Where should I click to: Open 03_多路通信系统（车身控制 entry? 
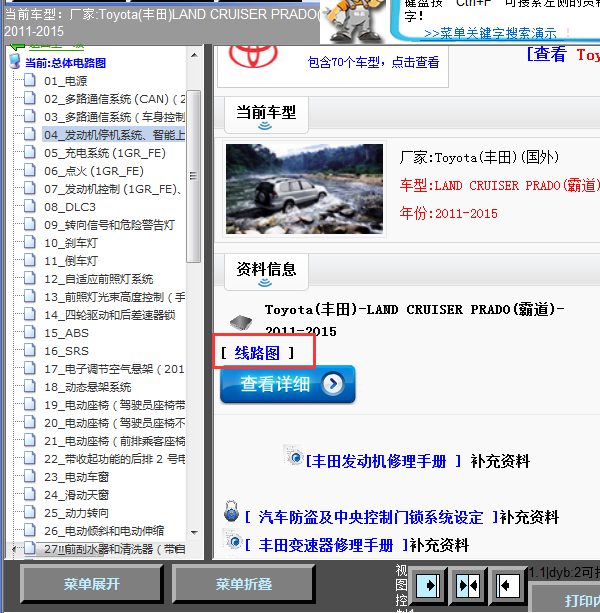[115, 117]
